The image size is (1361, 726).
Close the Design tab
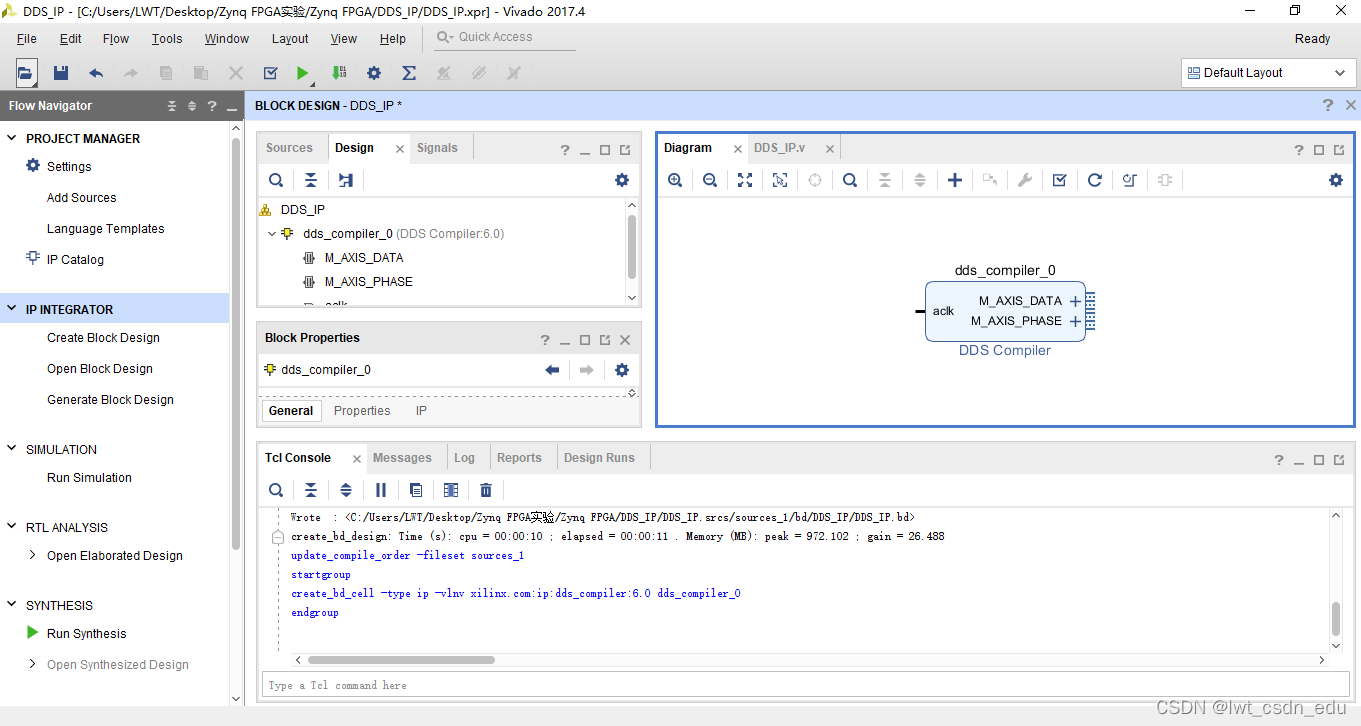tap(400, 149)
